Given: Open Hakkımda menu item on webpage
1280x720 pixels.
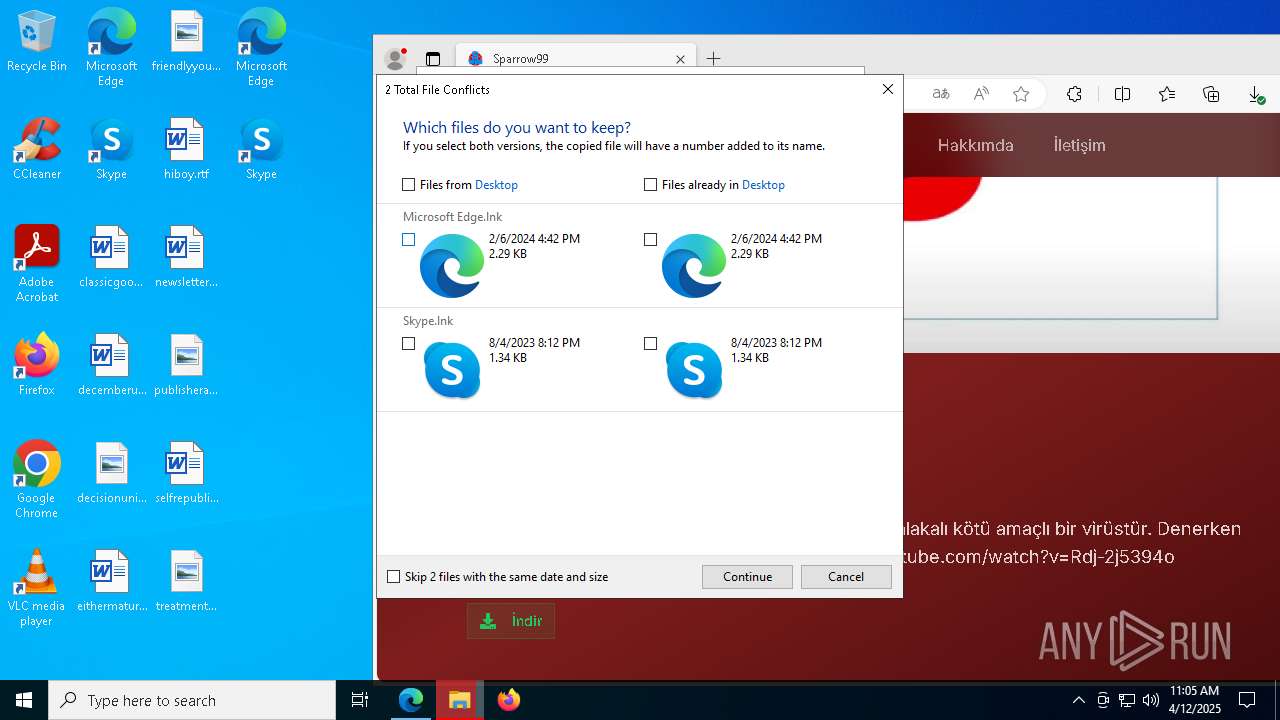Looking at the screenshot, I should (975, 145).
